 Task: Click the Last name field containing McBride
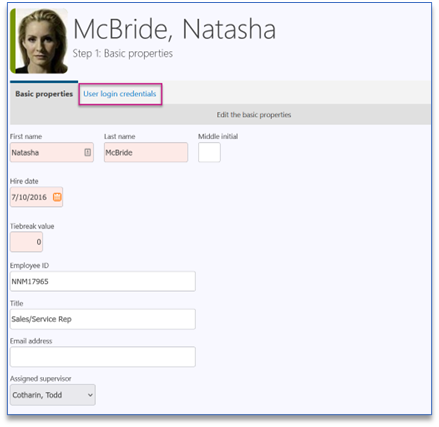(146, 152)
